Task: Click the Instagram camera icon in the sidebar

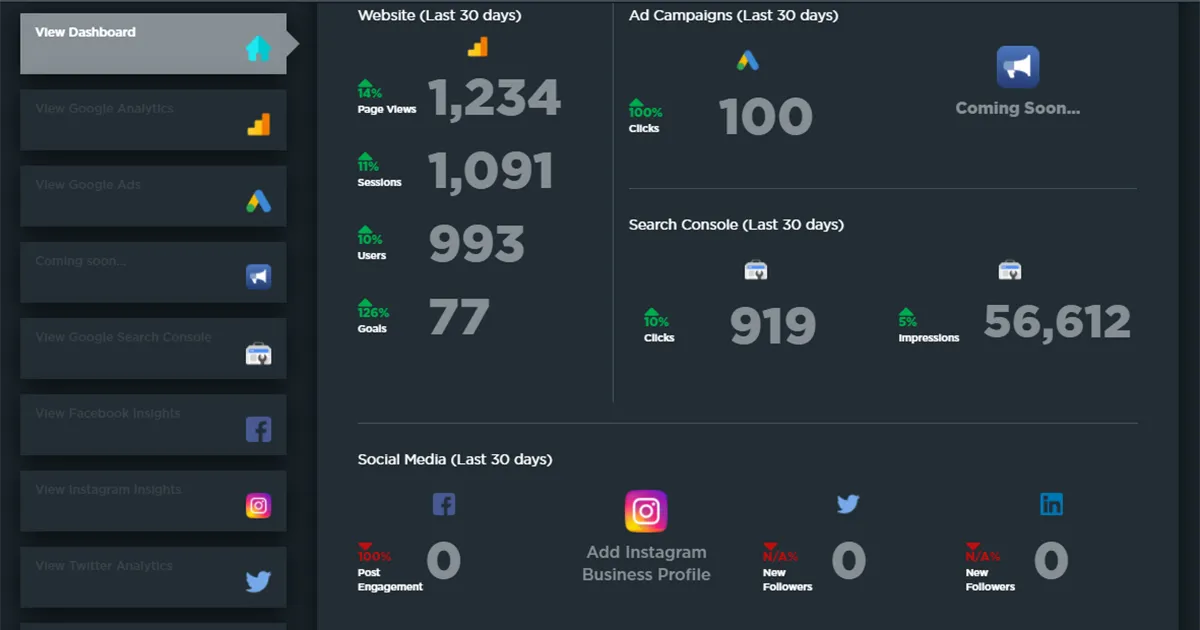Action: tap(259, 505)
